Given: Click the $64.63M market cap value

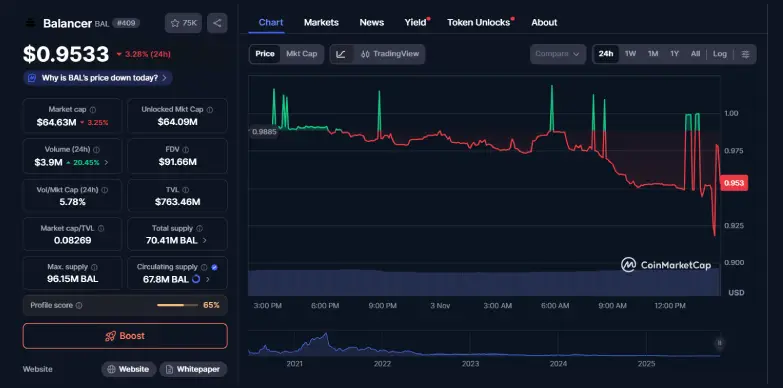Looking at the screenshot, I should (56, 122).
